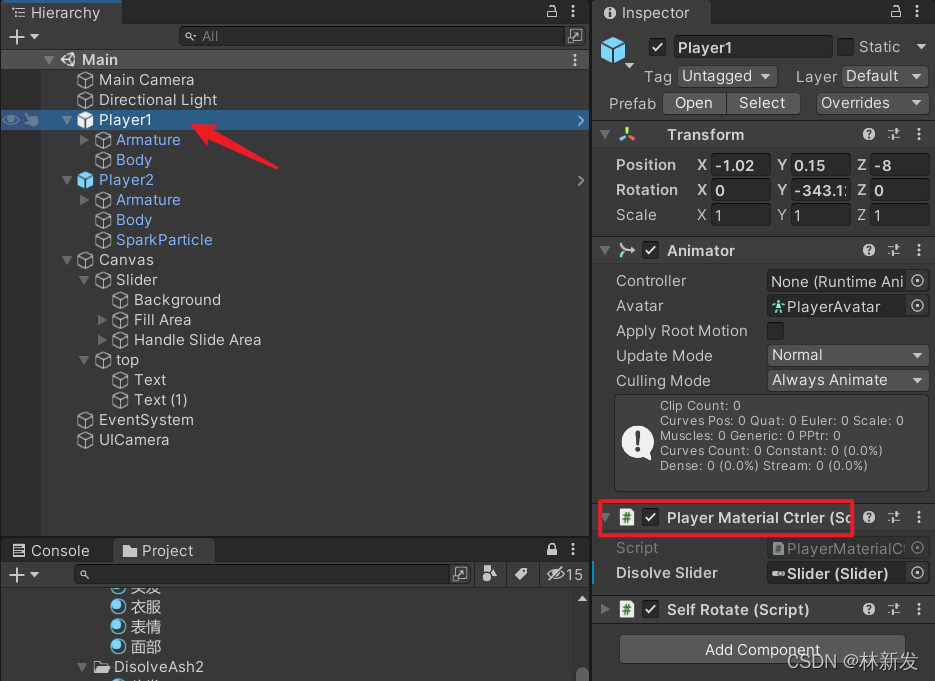Click the Hierarchy search field

pos(371,36)
